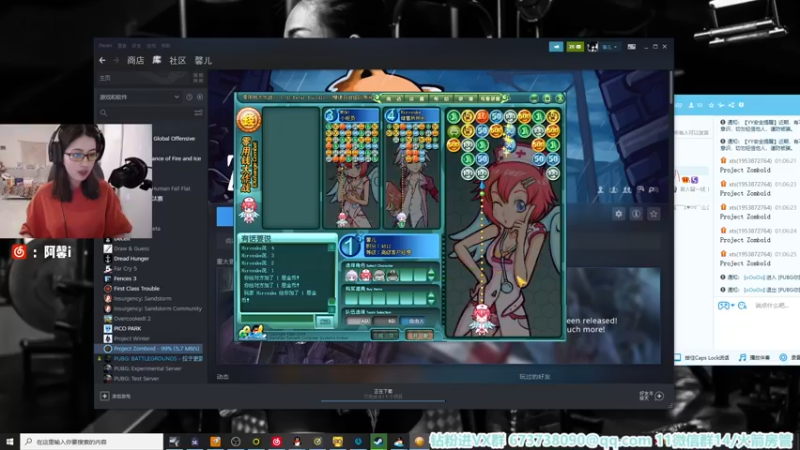Go back with Steam's left arrow
The height and width of the screenshot is (450, 800).
103,60
